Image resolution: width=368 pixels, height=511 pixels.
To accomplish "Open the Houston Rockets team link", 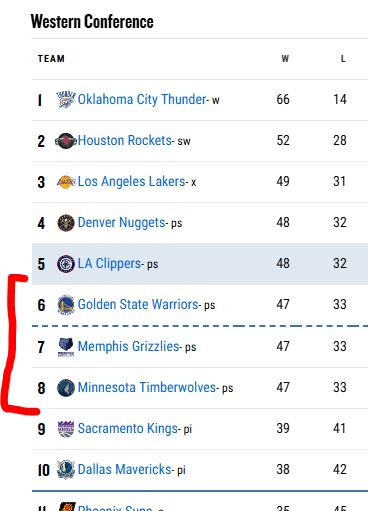I will [125, 140].
